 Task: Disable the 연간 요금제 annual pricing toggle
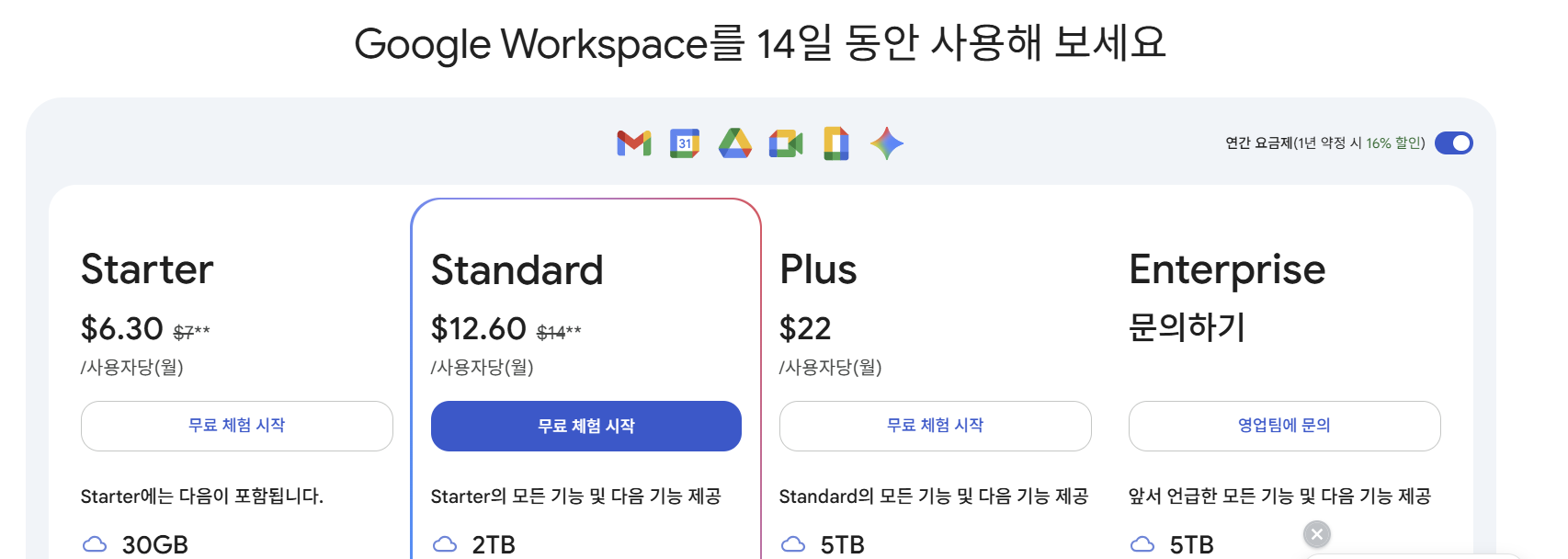pos(1453,143)
